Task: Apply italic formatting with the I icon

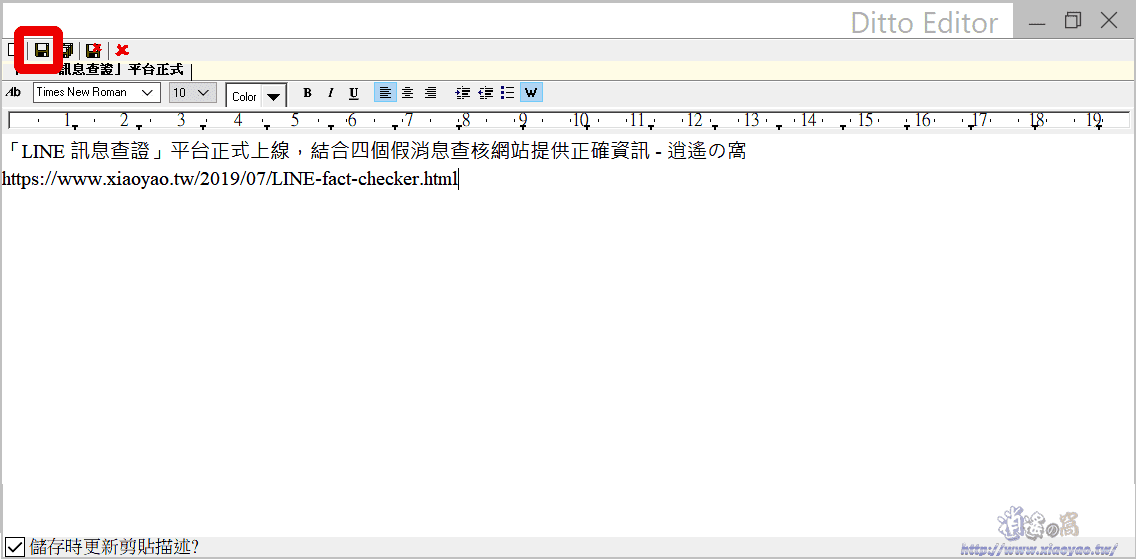Action: click(330, 93)
